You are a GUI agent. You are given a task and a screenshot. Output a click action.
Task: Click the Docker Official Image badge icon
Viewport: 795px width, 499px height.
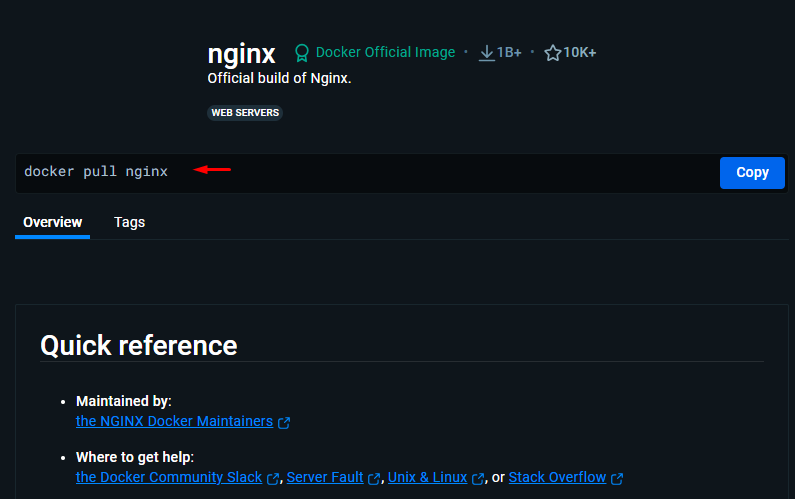click(302, 53)
